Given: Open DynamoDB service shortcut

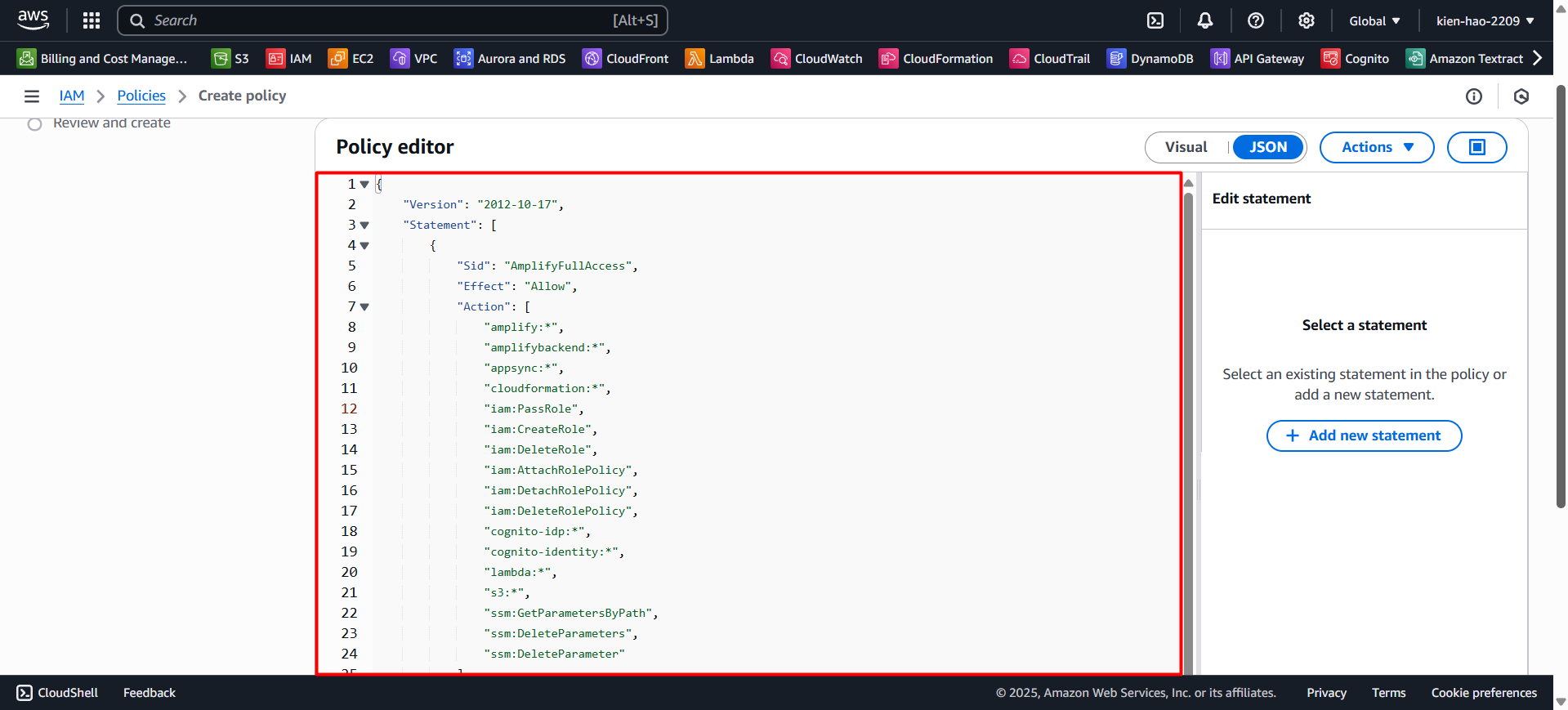Looking at the screenshot, I should (x=1150, y=59).
